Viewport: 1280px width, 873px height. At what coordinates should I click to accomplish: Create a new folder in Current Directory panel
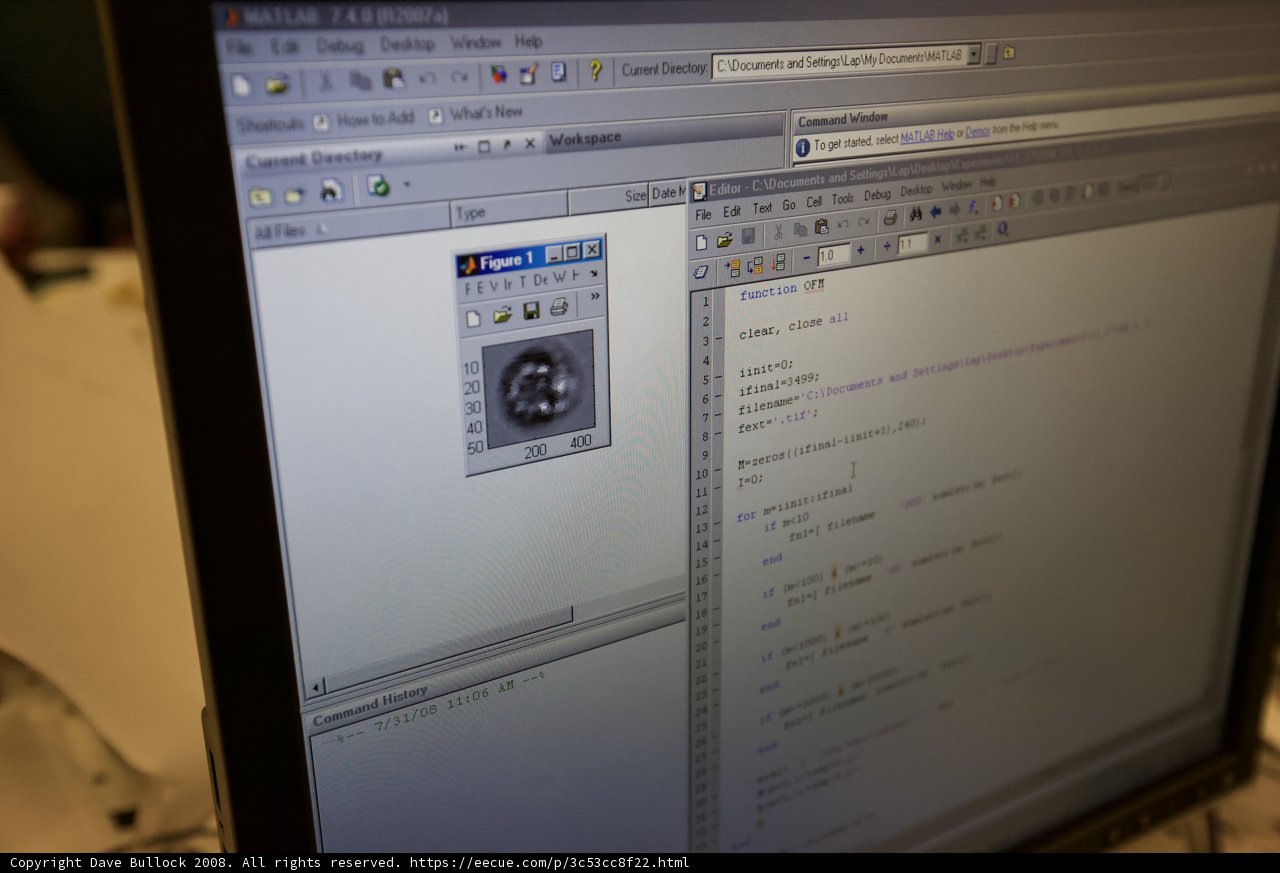294,194
